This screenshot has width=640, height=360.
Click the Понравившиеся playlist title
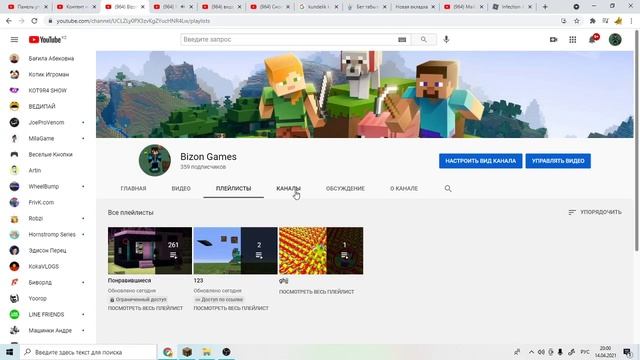coord(129,281)
